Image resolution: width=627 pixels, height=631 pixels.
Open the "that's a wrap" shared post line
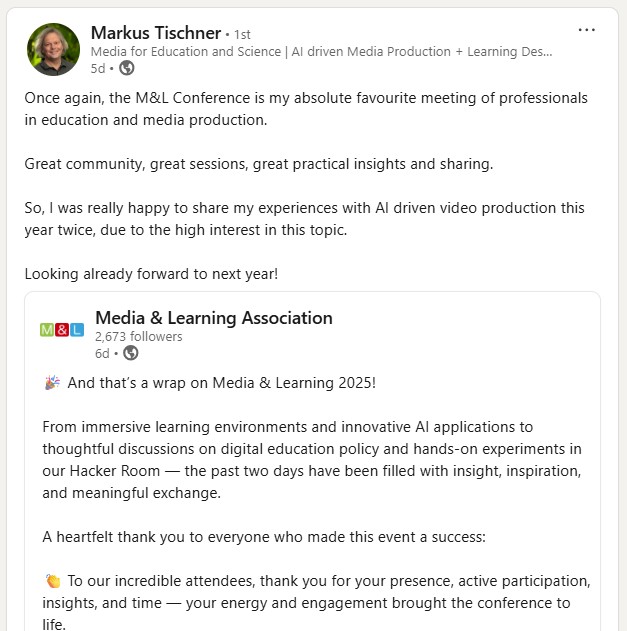(x=221, y=383)
